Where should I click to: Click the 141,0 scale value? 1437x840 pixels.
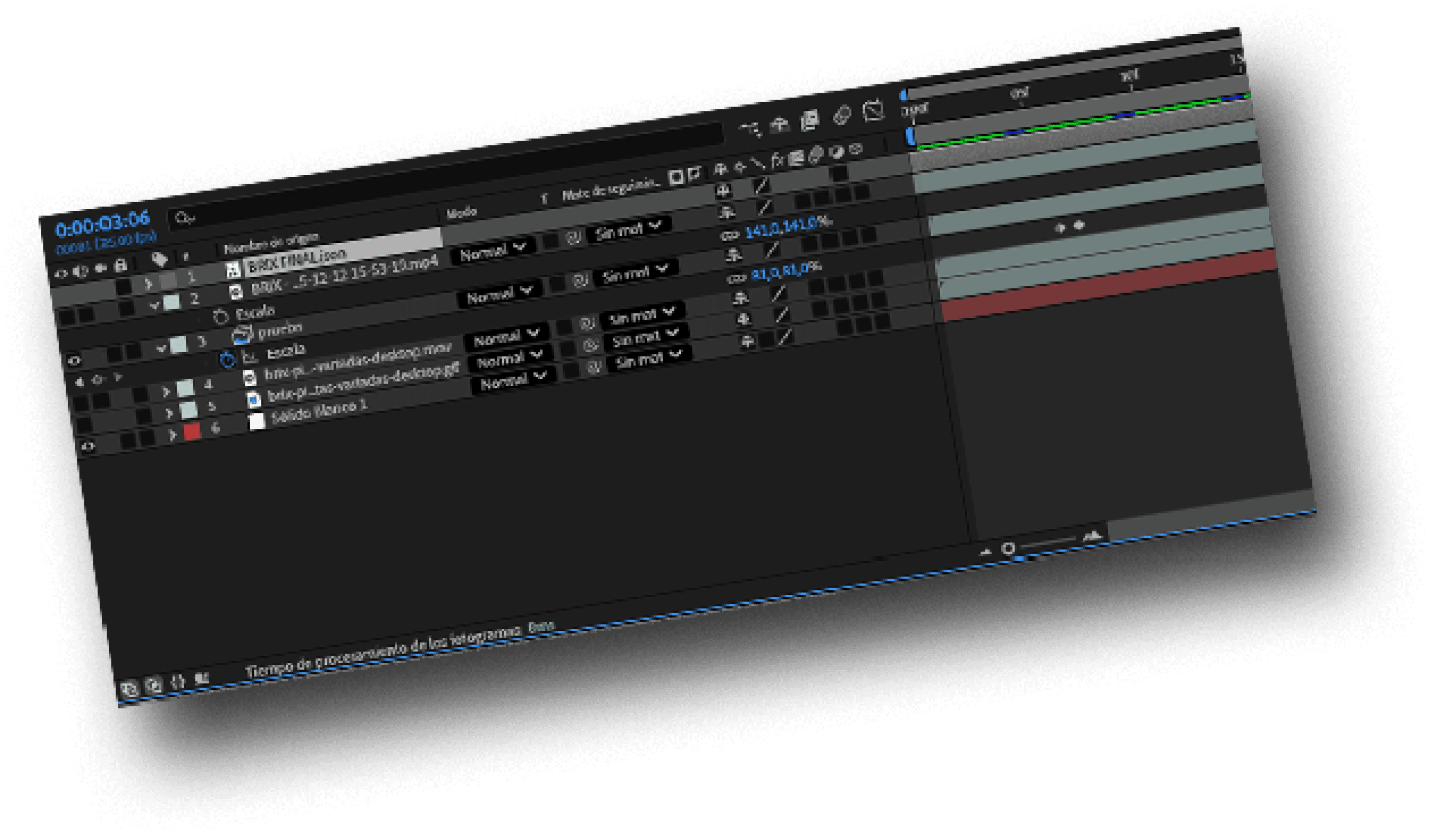tap(763, 230)
